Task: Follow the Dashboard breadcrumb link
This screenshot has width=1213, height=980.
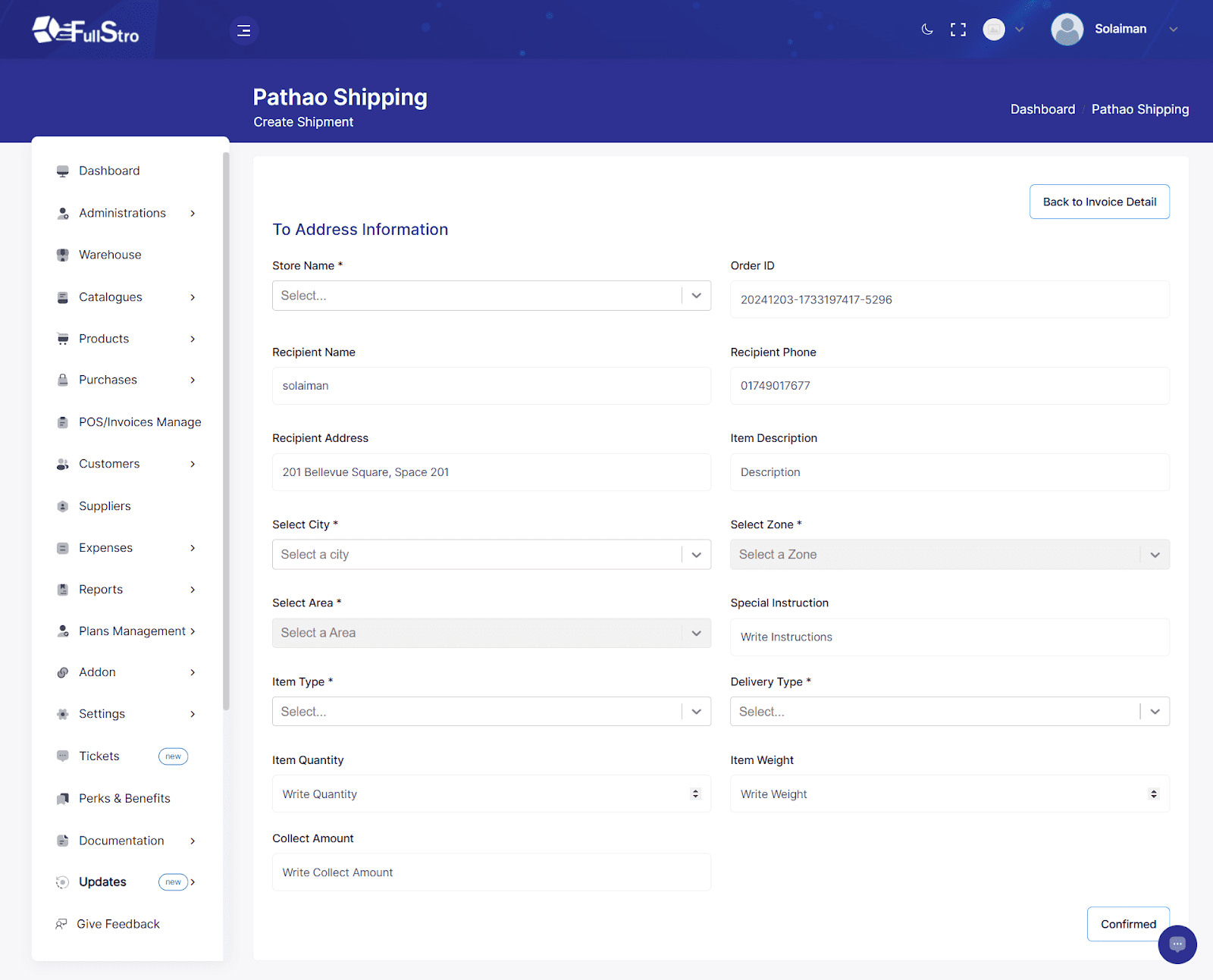Action: pos(1042,109)
